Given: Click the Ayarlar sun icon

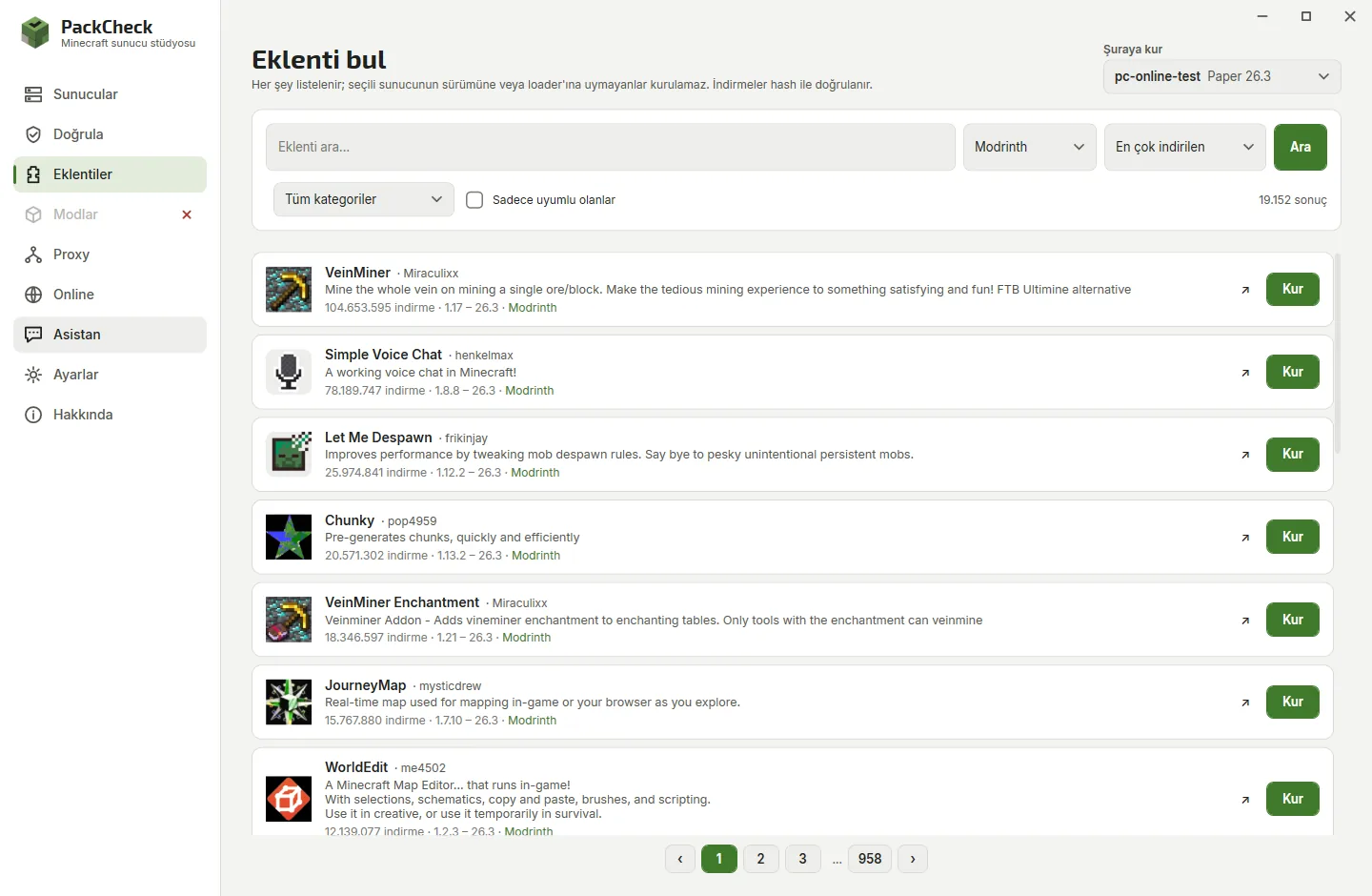Looking at the screenshot, I should pos(33,375).
